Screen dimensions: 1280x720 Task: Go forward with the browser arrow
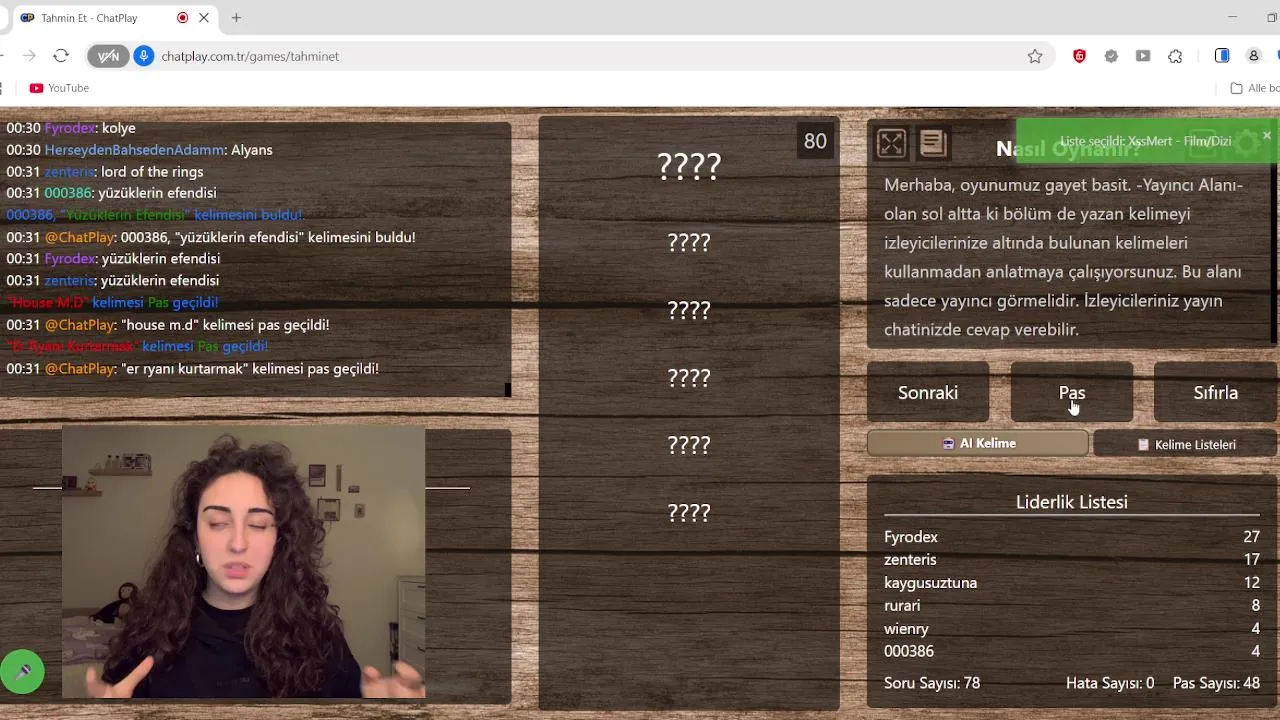[29, 56]
